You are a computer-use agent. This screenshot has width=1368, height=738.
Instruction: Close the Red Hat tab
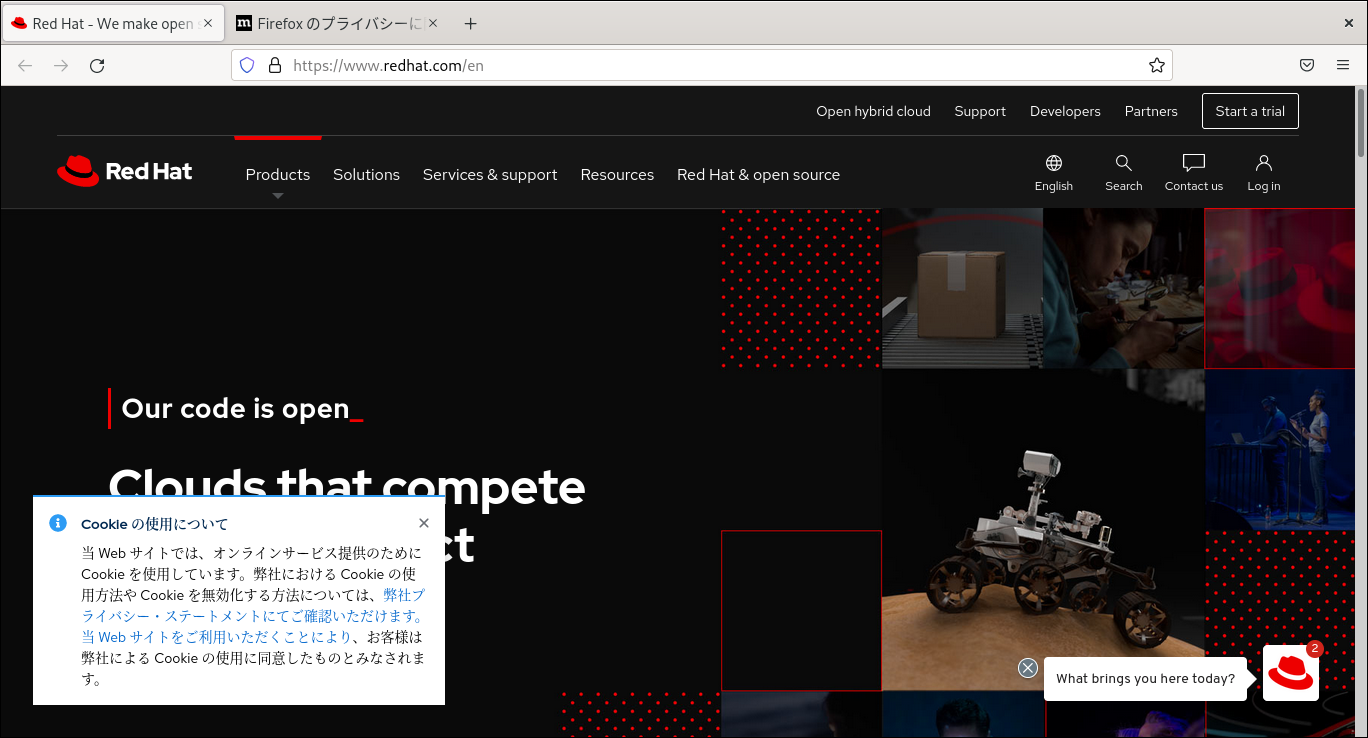209,24
